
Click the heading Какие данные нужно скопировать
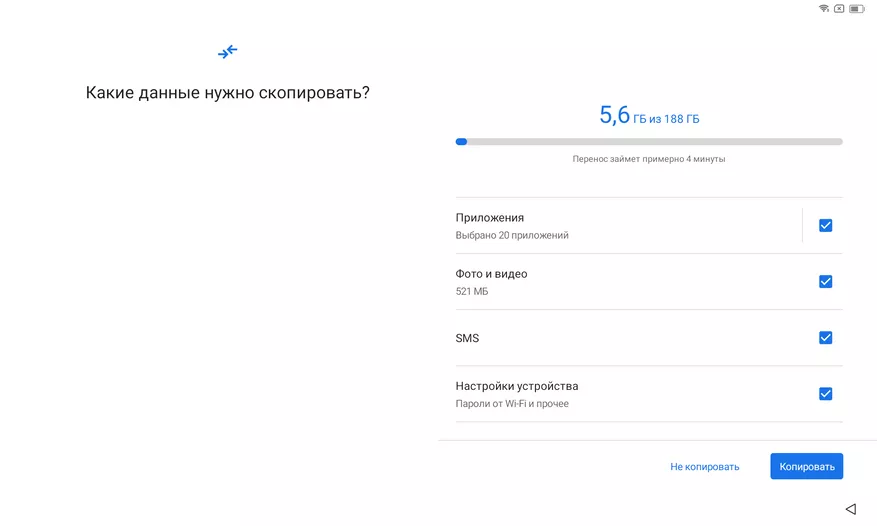228,93
